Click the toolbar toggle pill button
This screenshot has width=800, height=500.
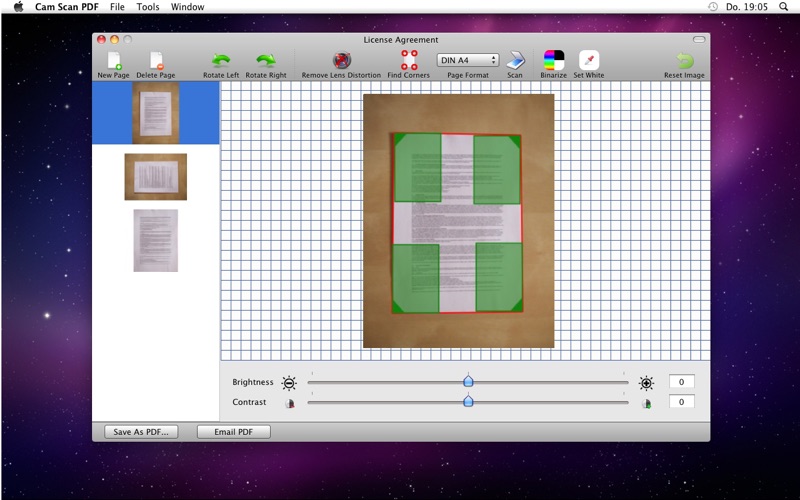(698, 39)
